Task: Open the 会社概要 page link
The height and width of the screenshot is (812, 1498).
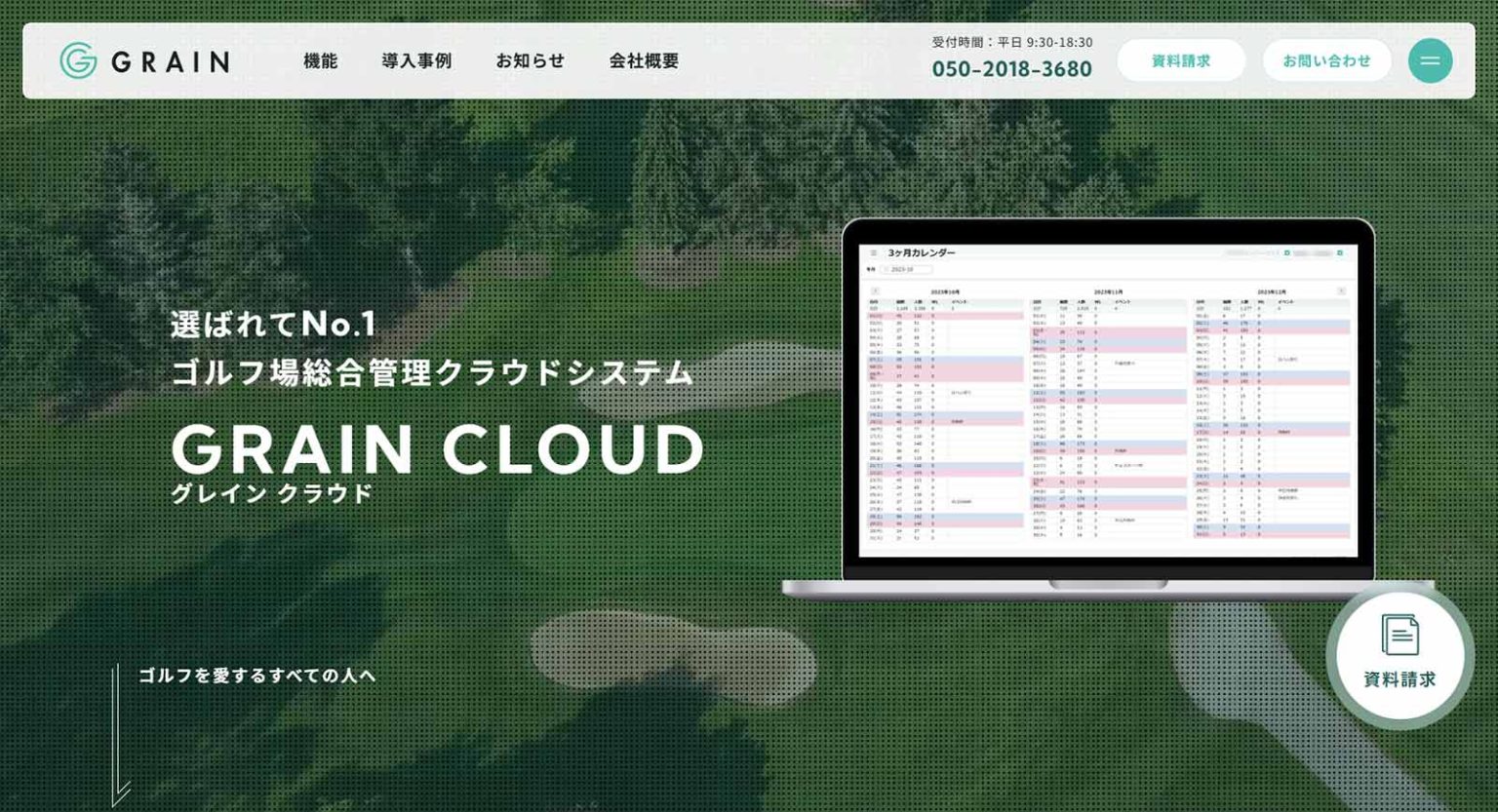Action: pyautogui.click(x=642, y=60)
